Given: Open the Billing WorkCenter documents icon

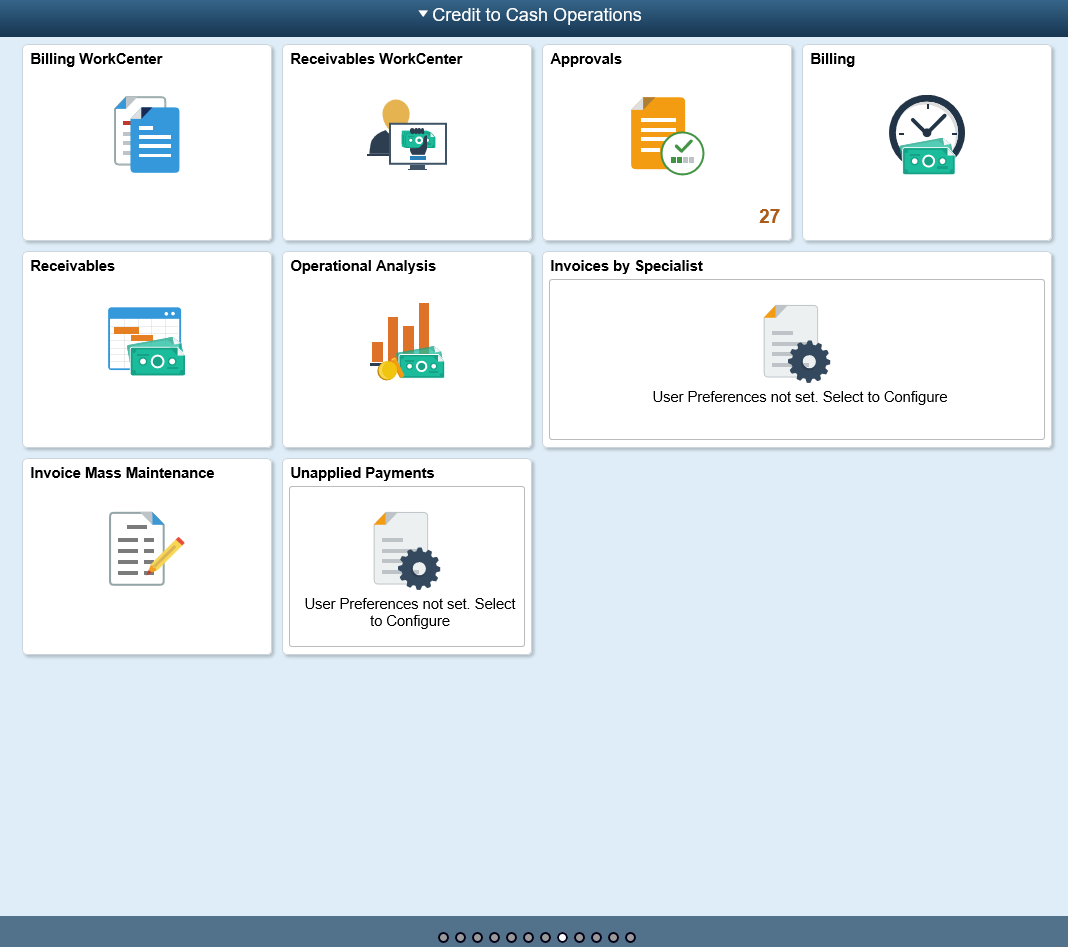Looking at the screenshot, I should point(147,134).
